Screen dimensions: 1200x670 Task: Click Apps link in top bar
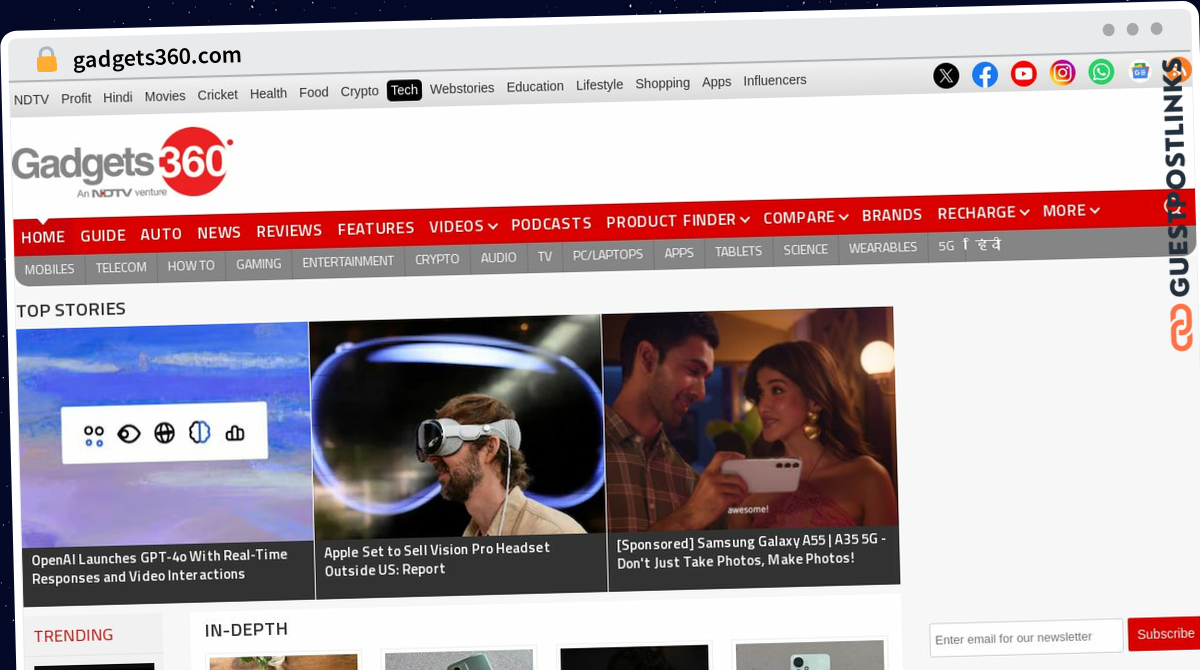716,82
